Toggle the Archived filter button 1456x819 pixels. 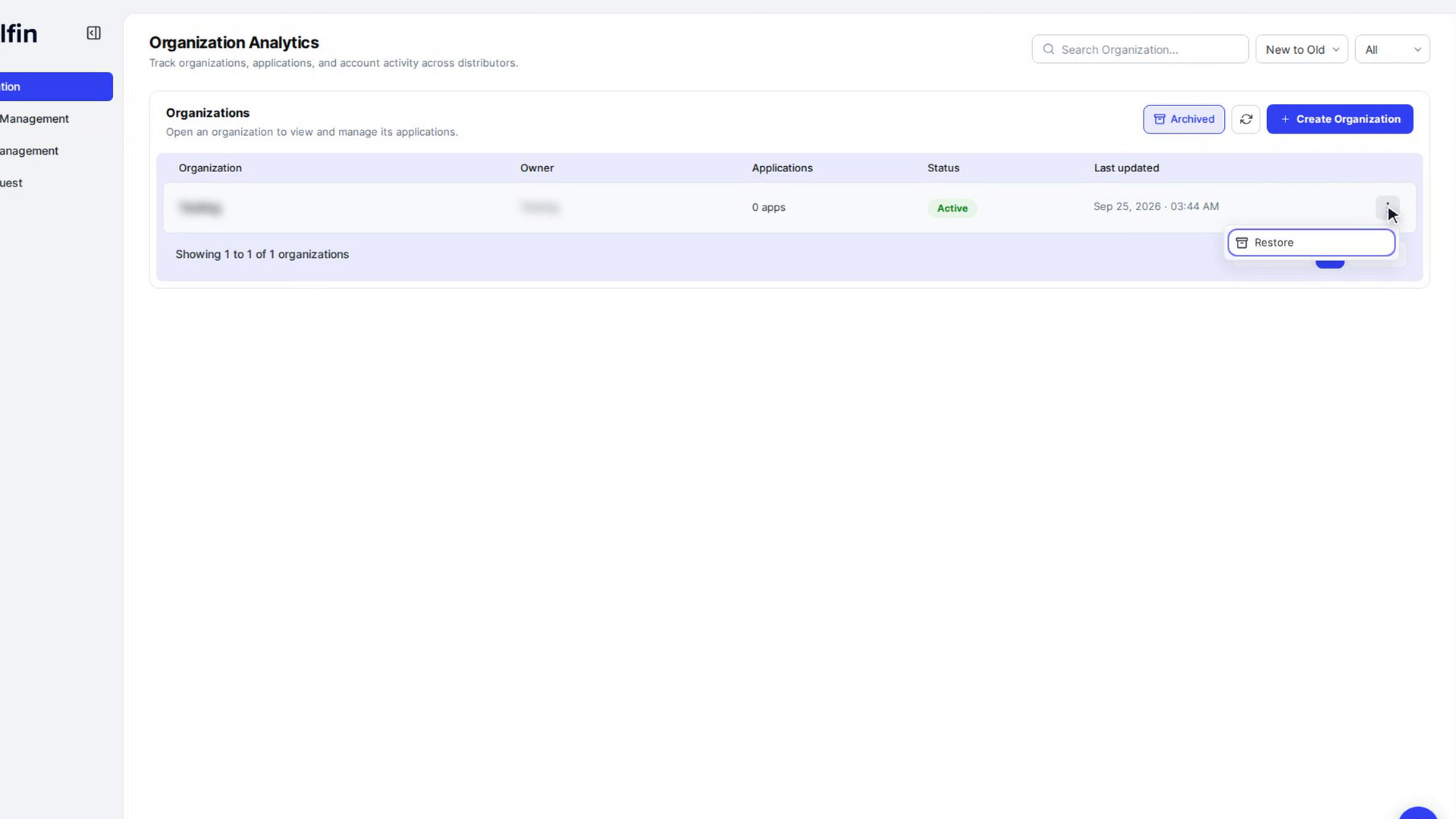coord(1184,119)
